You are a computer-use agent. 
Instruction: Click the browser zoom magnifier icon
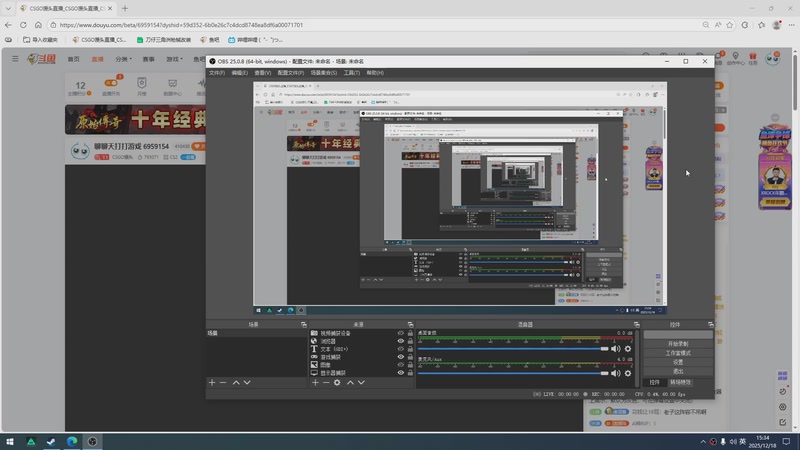[x=706, y=24]
